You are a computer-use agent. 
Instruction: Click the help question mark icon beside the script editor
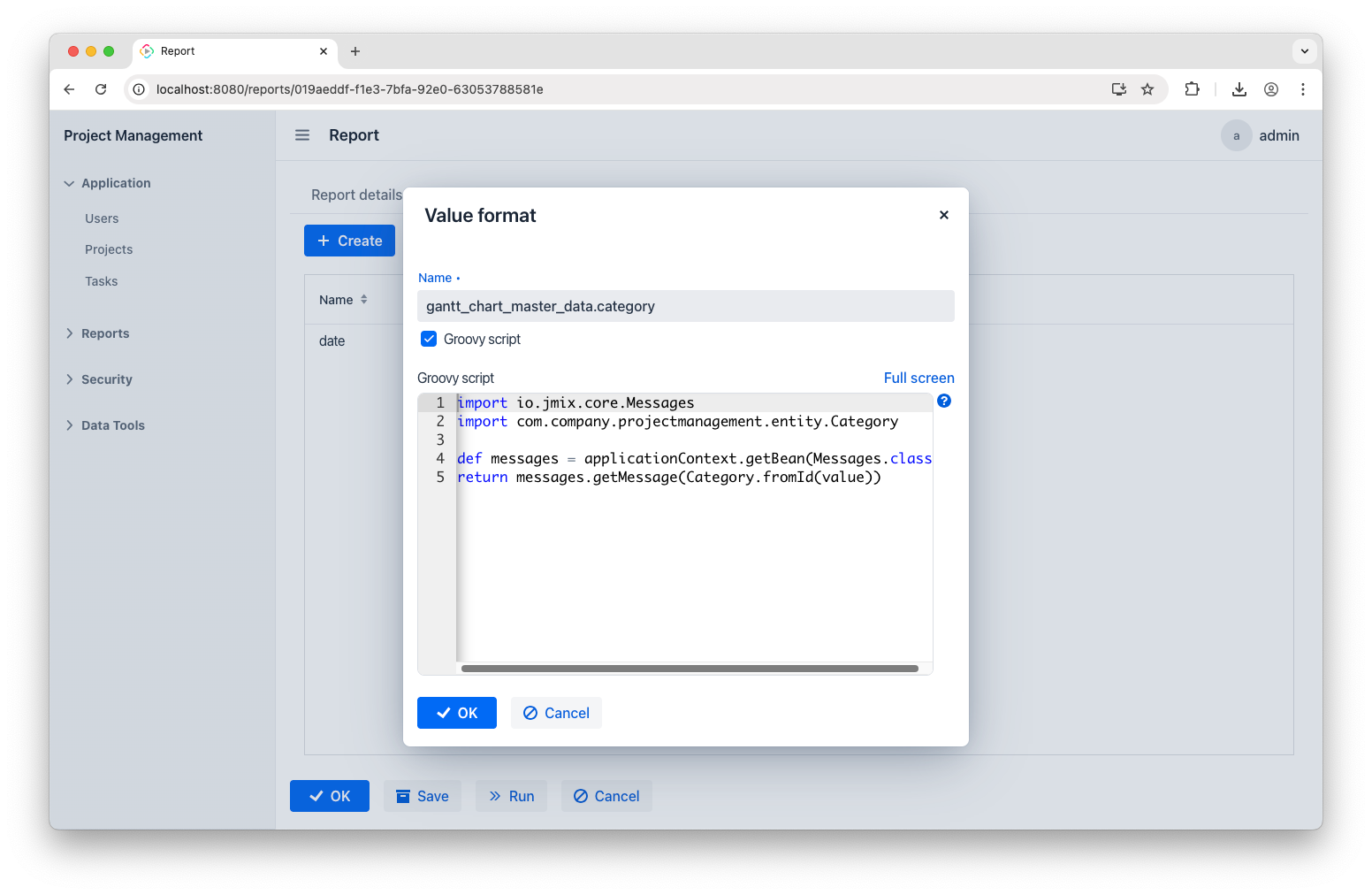point(944,401)
